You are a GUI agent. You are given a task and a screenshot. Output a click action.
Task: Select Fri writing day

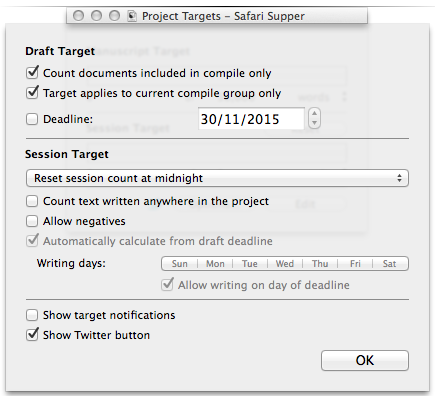(x=355, y=264)
